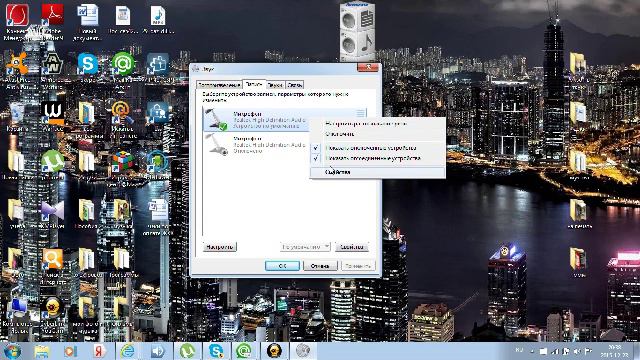Image resolution: width=640 pixels, height=360 pixels.
Task: Confirm the Sound dialog with OK
Action: [x=282, y=266]
